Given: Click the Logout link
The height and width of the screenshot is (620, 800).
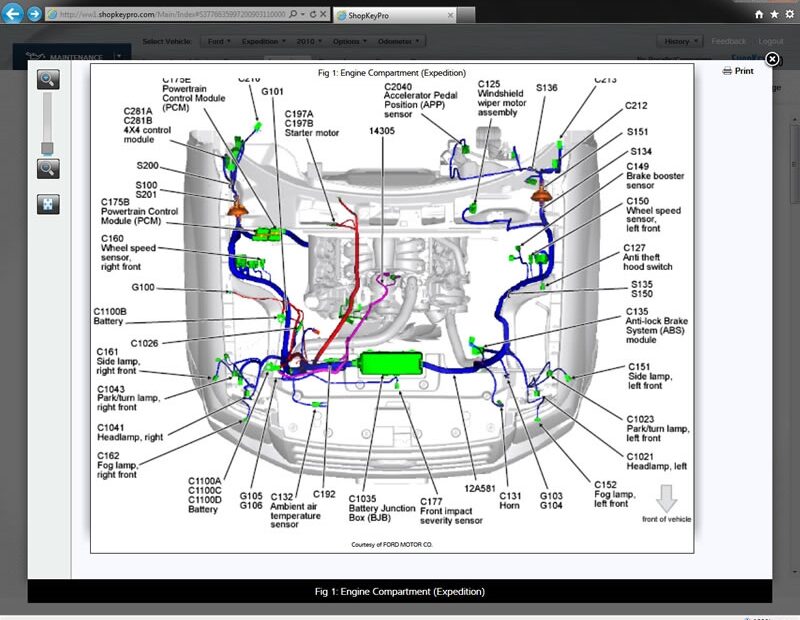Looking at the screenshot, I should [770, 41].
